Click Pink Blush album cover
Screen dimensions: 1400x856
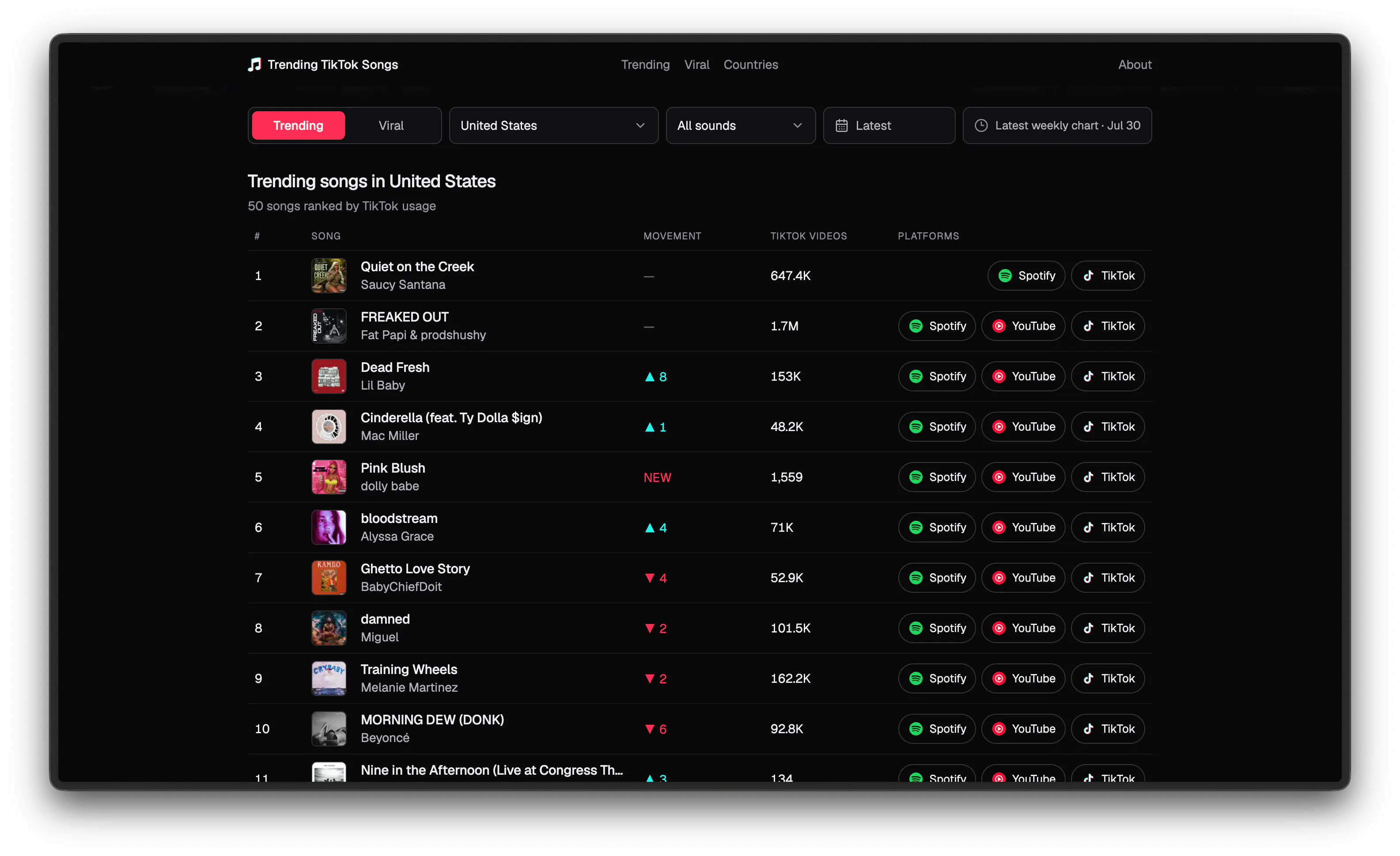point(329,477)
